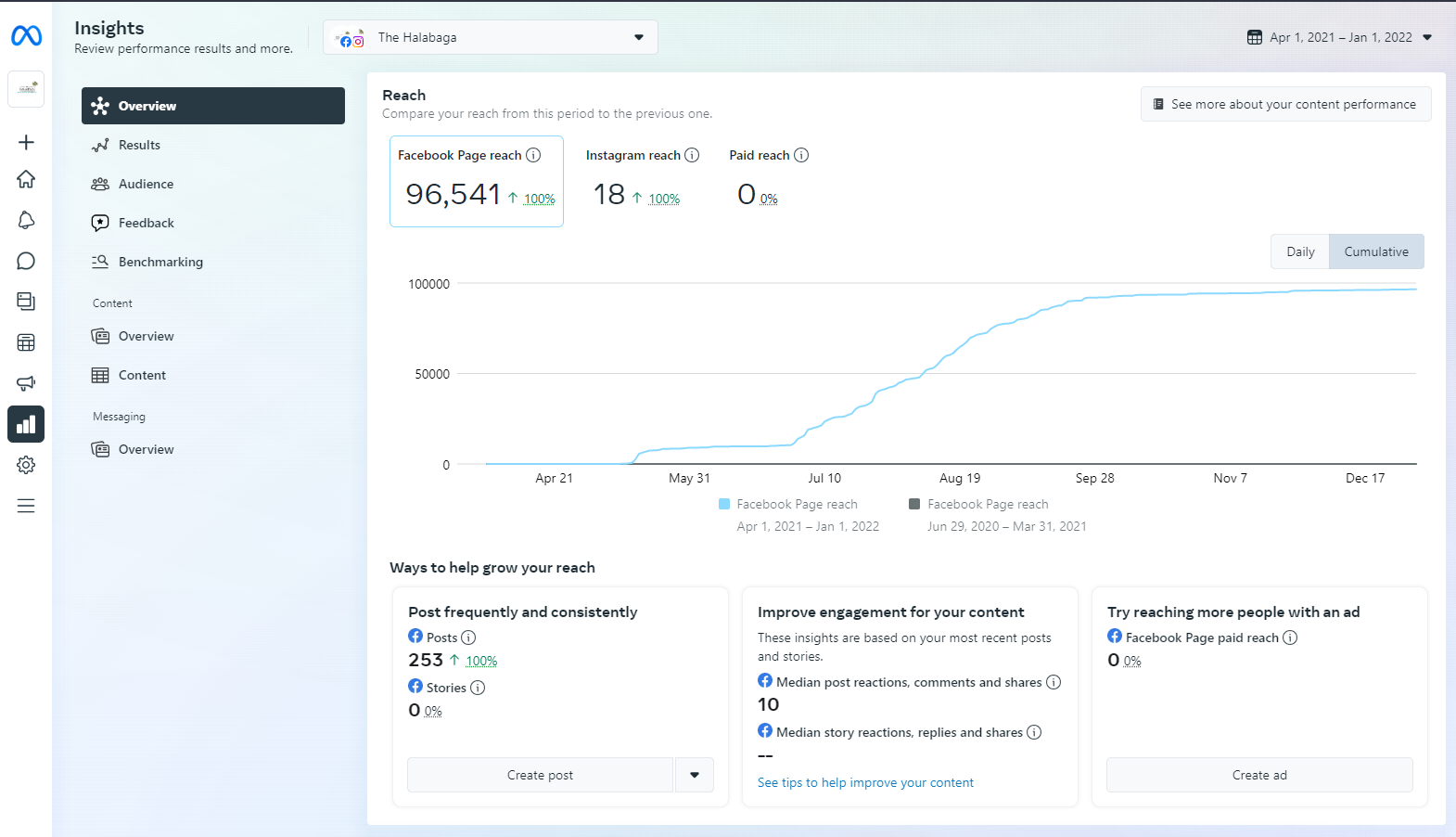This screenshot has width=1456, height=837.
Task: Click info icon next to Facebook Page reach
Action: (x=533, y=155)
